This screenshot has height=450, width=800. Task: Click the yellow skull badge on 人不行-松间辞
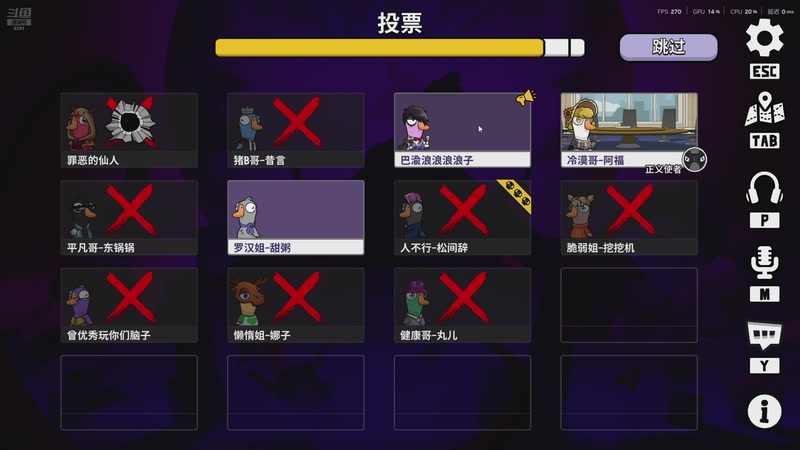[516, 194]
